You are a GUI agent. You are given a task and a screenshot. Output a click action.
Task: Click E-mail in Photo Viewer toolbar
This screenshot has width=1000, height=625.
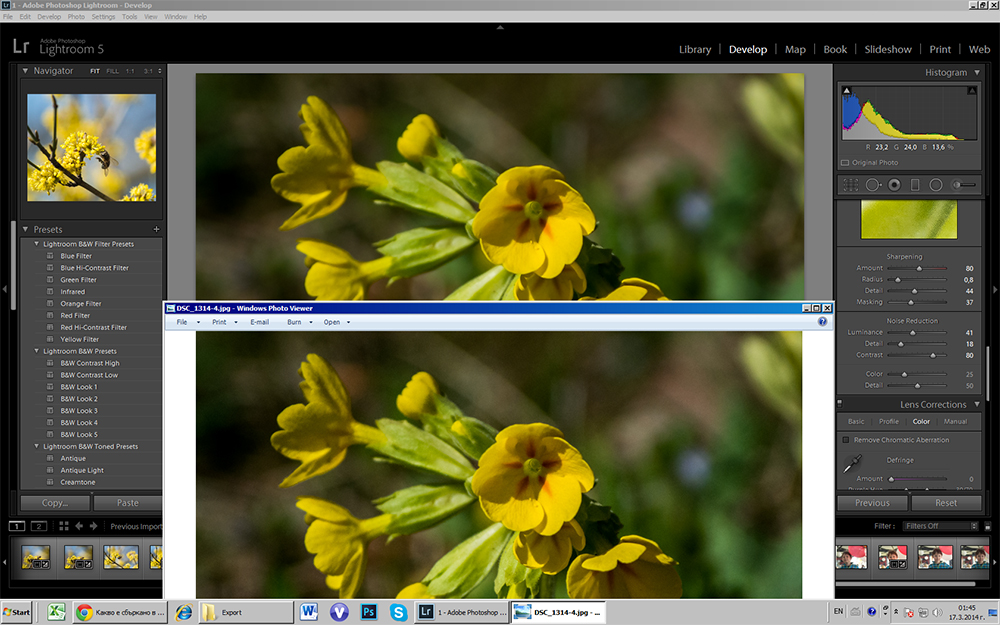(x=260, y=322)
